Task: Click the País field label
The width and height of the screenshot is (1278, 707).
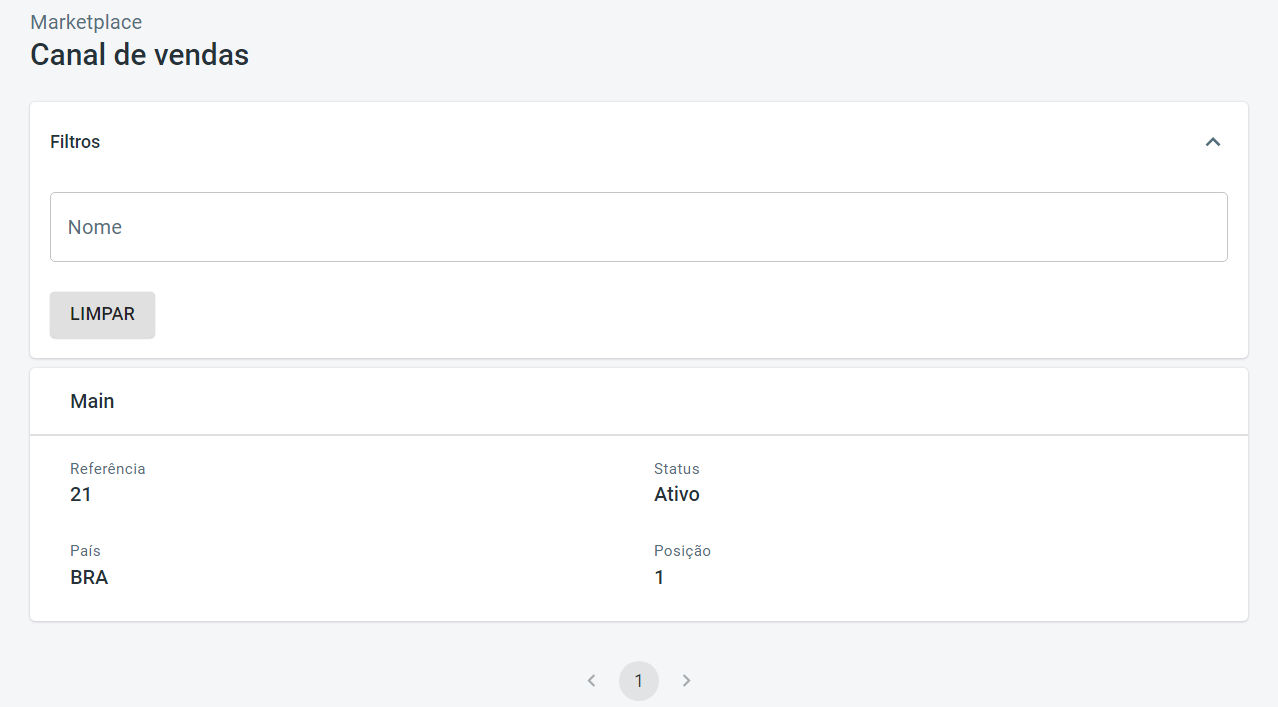Action: click(x=85, y=551)
